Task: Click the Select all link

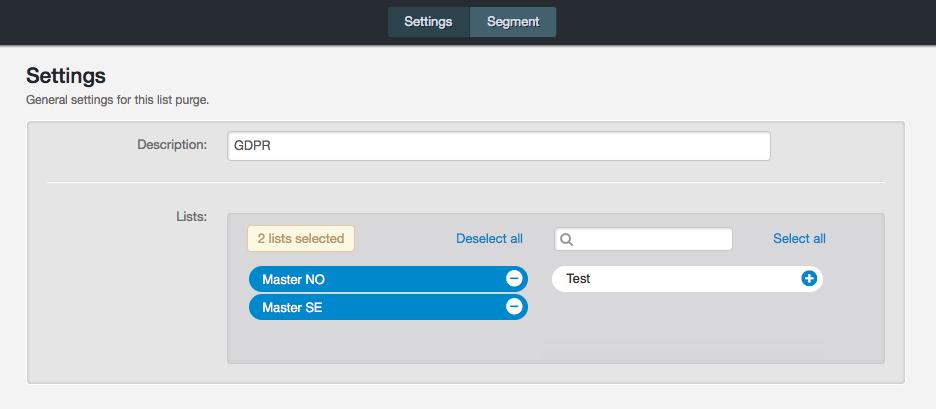Action: pyautogui.click(x=799, y=238)
